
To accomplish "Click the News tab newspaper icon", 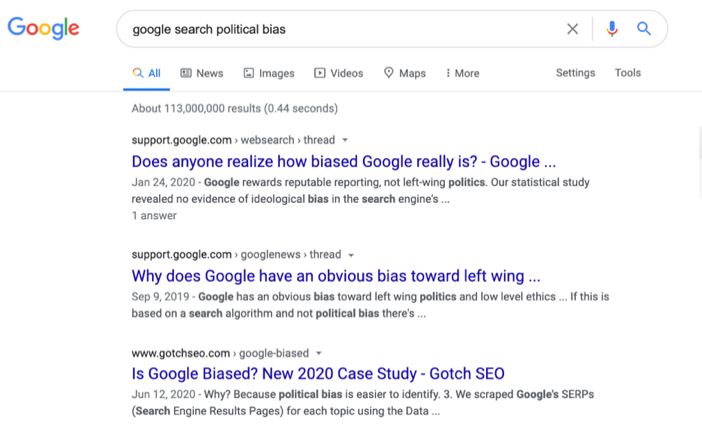I will (185, 73).
